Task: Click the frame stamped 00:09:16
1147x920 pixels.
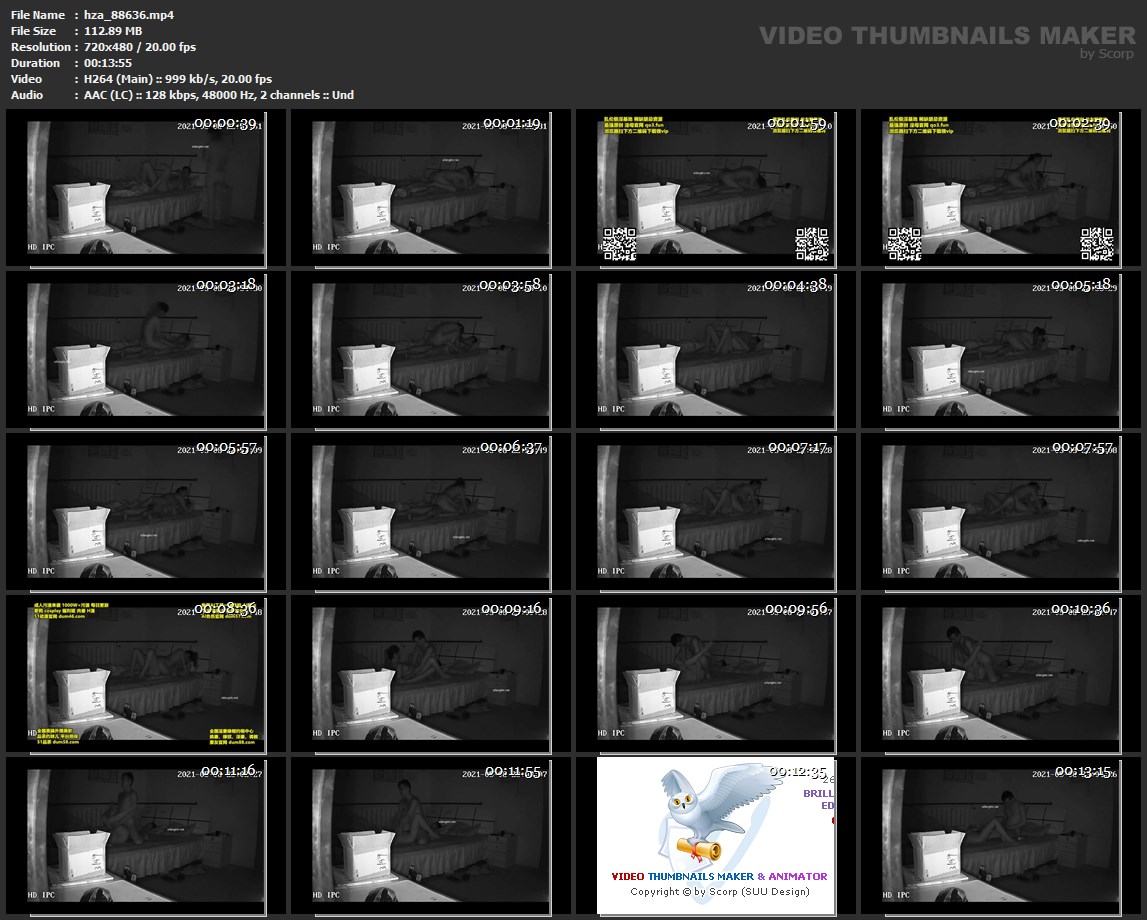Action: click(431, 673)
